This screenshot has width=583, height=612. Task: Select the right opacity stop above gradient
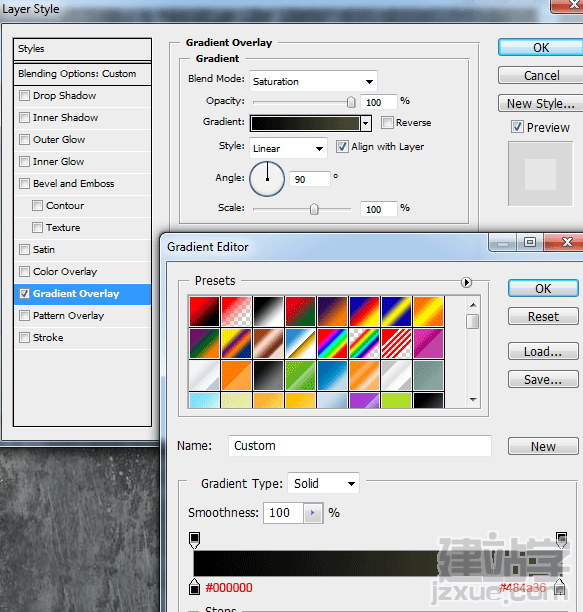[x=561, y=540]
